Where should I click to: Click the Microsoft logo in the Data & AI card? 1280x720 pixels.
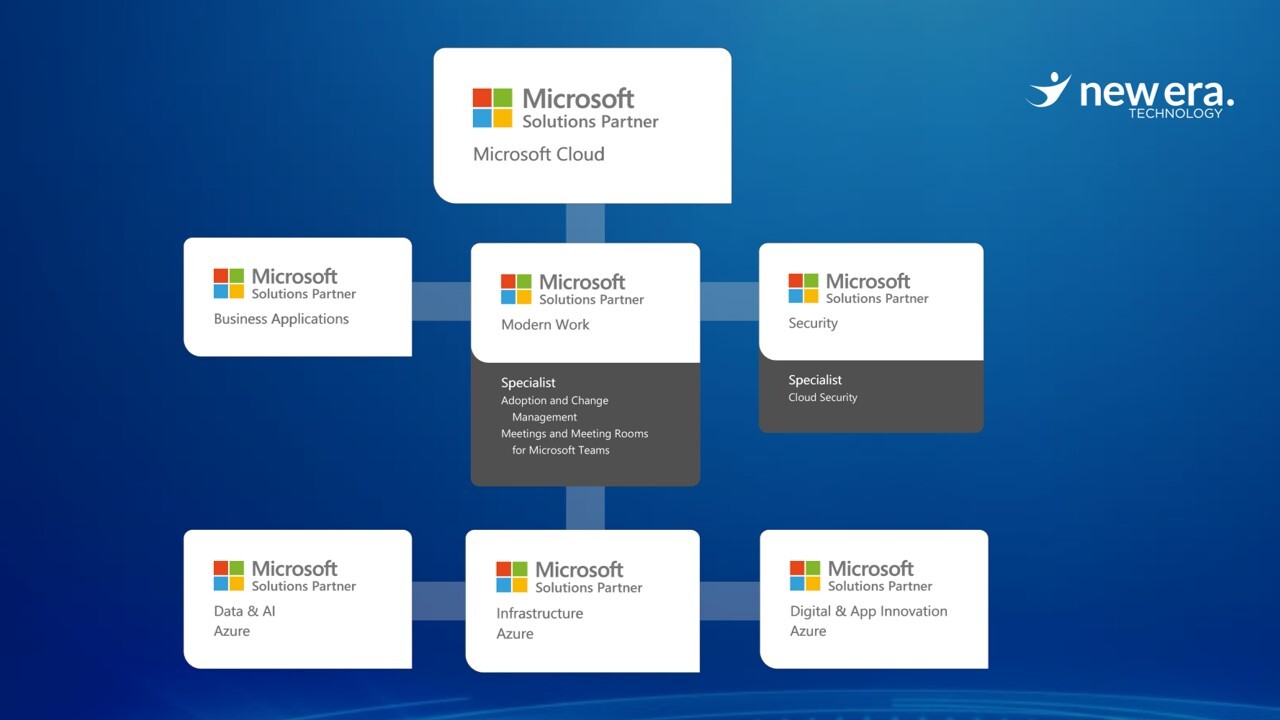[x=228, y=575]
